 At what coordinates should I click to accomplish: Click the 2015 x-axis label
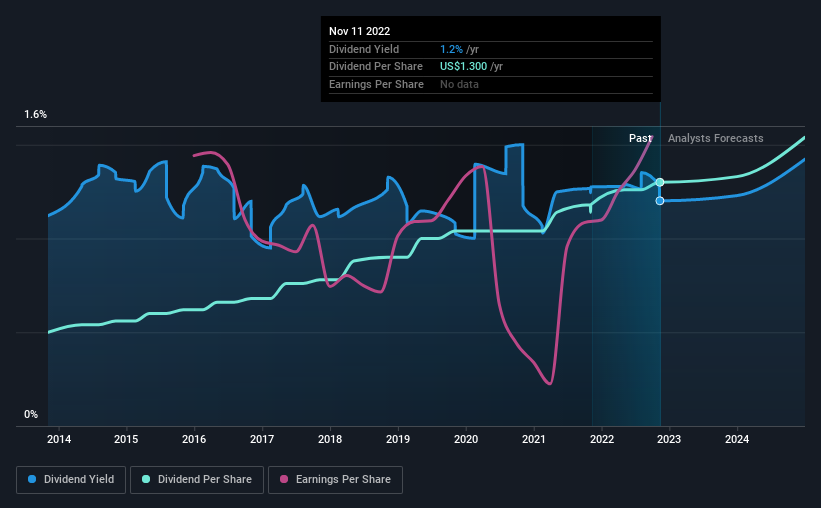pyautogui.click(x=126, y=439)
